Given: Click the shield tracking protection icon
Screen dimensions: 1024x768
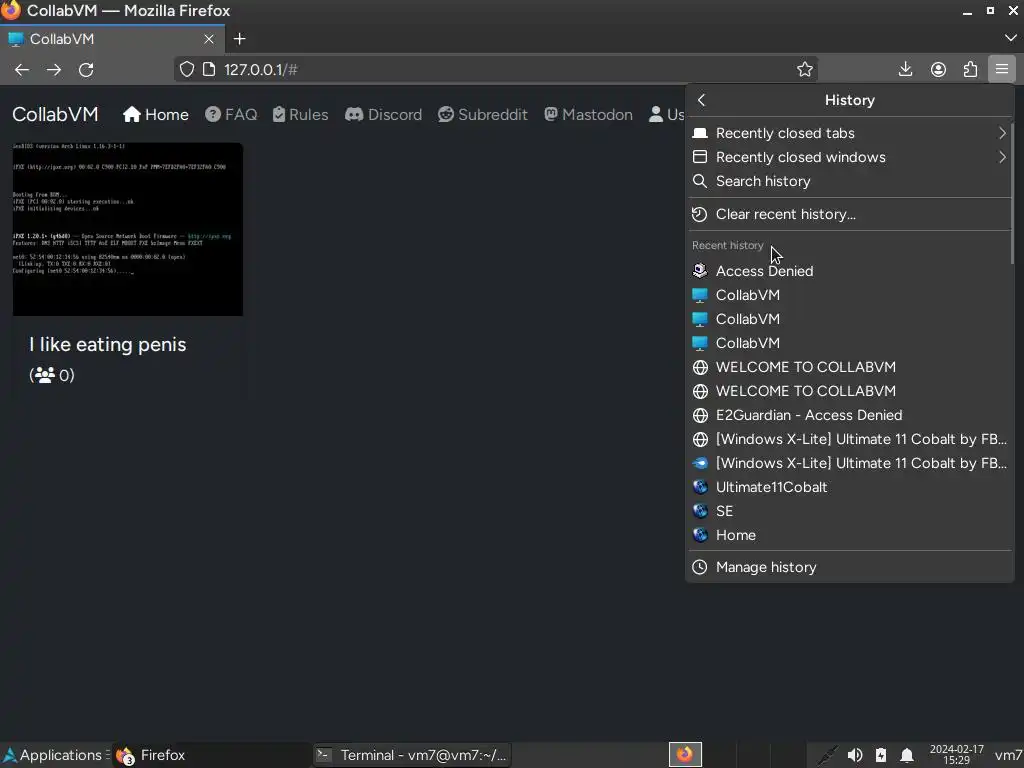Looking at the screenshot, I should pos(187,69).
